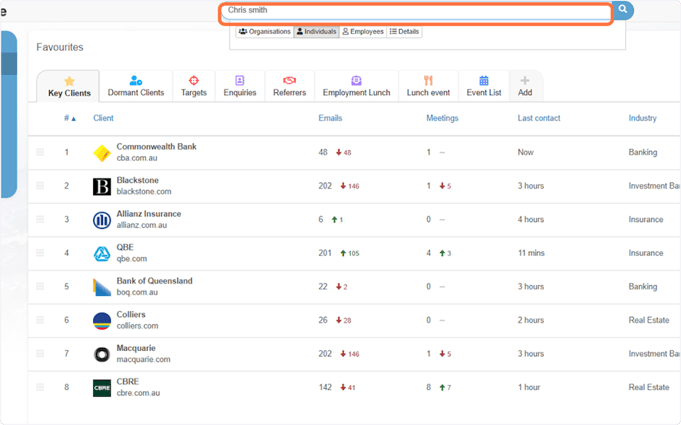Click the 1 hour last contact value
681x425 pixels.
click(529, 387)
